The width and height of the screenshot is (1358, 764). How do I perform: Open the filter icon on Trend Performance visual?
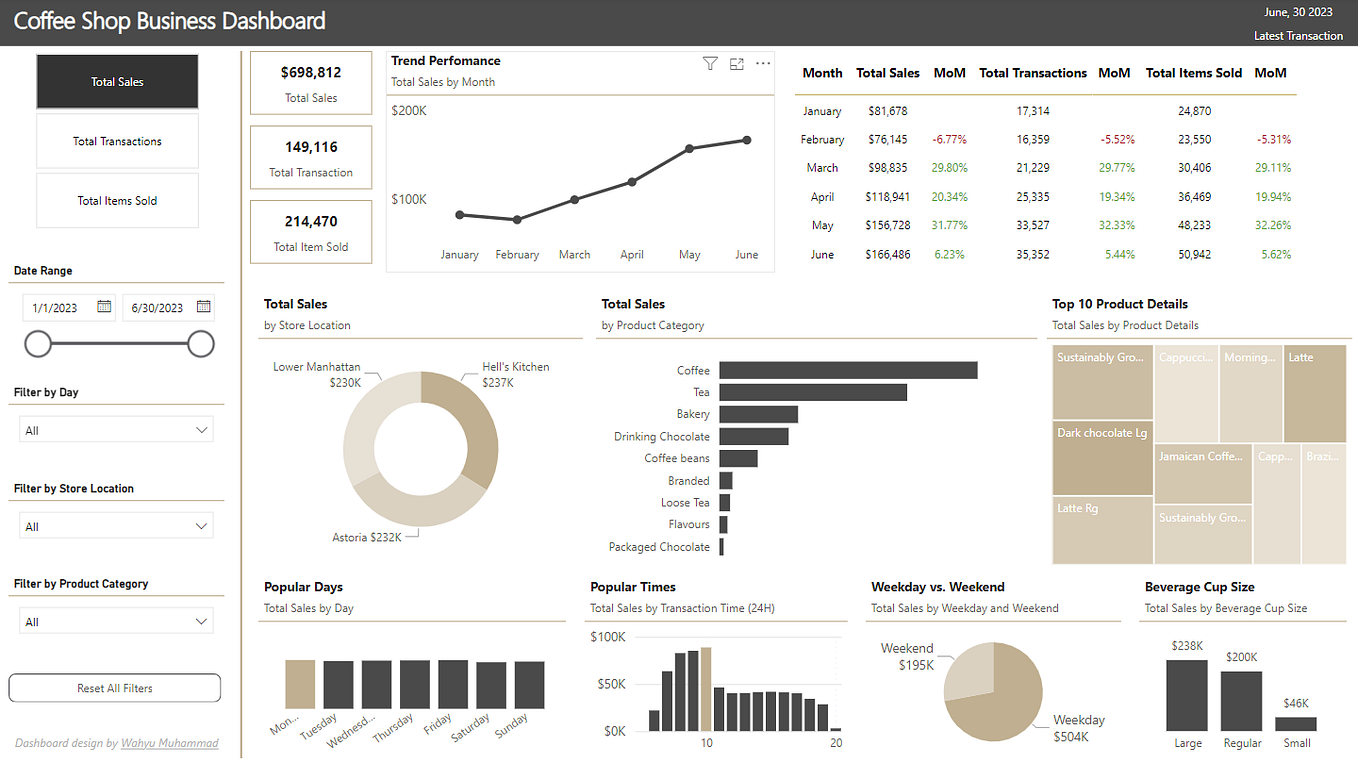point(710,63)
